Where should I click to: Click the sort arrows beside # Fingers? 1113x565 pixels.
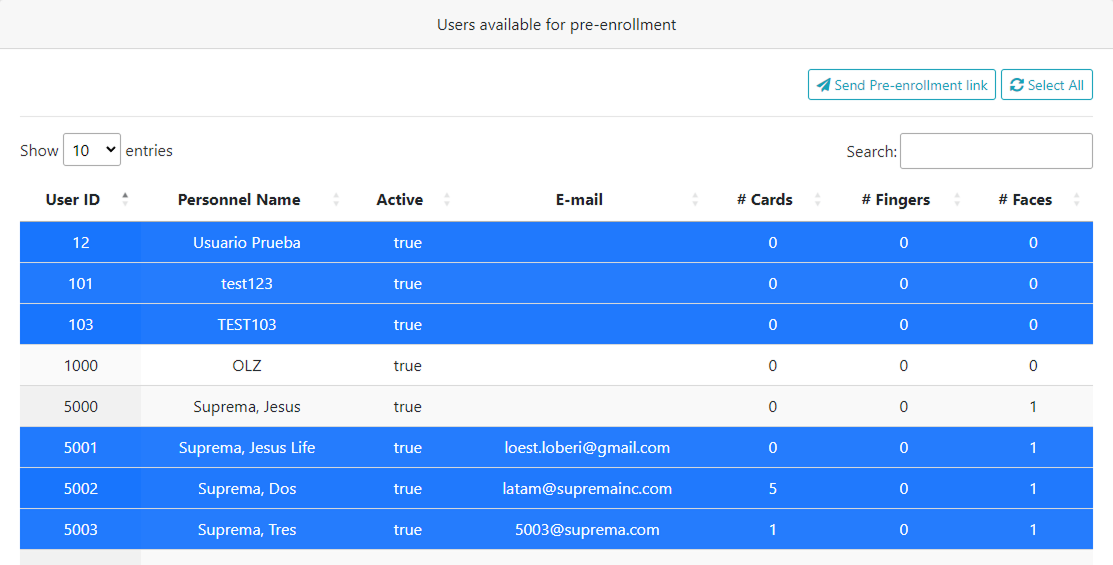pyautogui.click(x=957, y=200)
